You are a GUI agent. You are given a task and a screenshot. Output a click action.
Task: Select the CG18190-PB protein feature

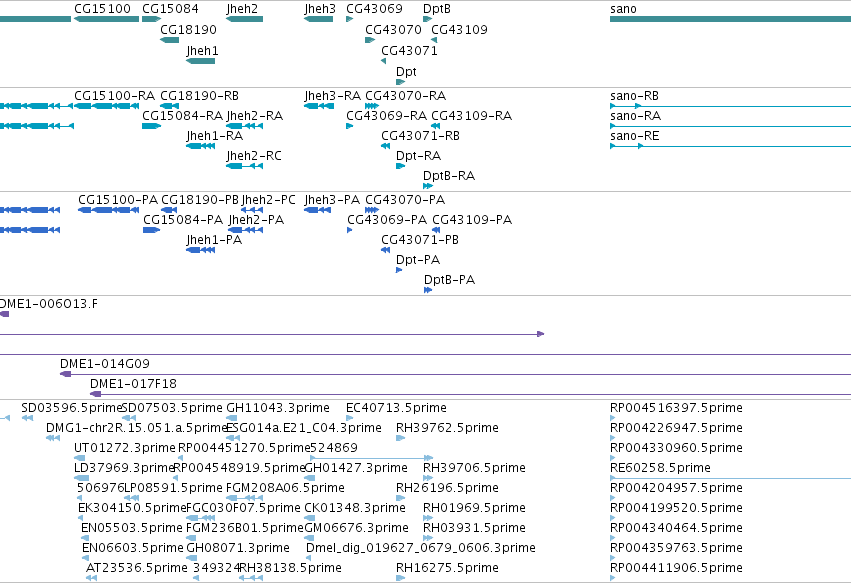click(169, 210)
